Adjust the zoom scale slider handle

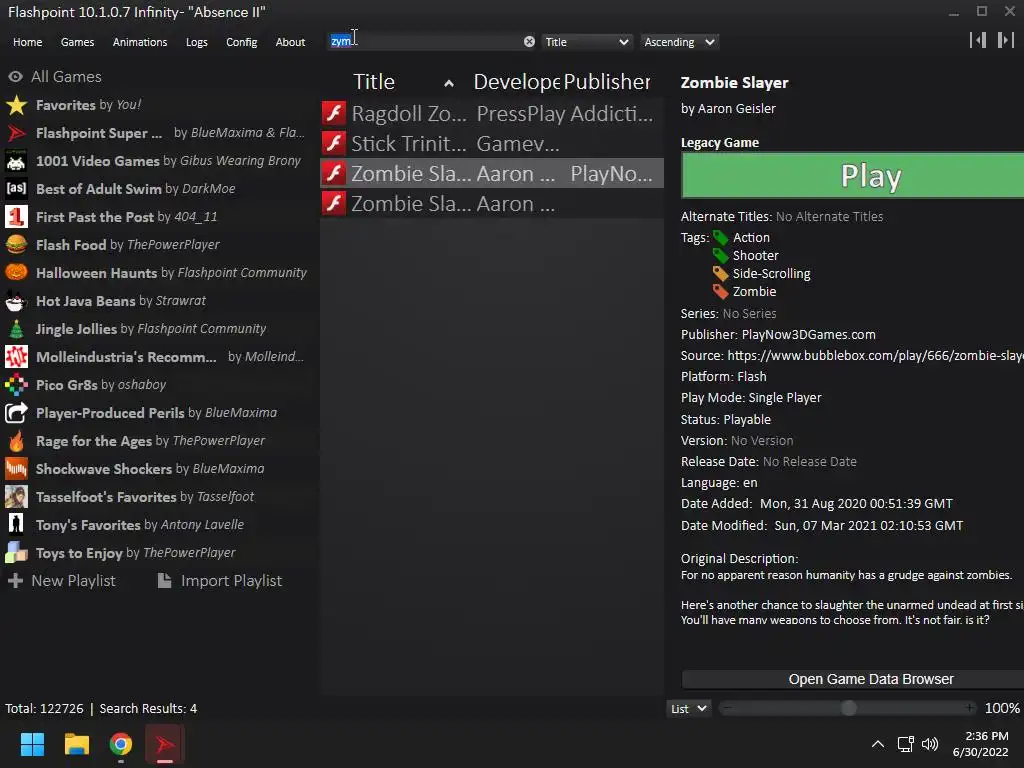click(848, 708)
